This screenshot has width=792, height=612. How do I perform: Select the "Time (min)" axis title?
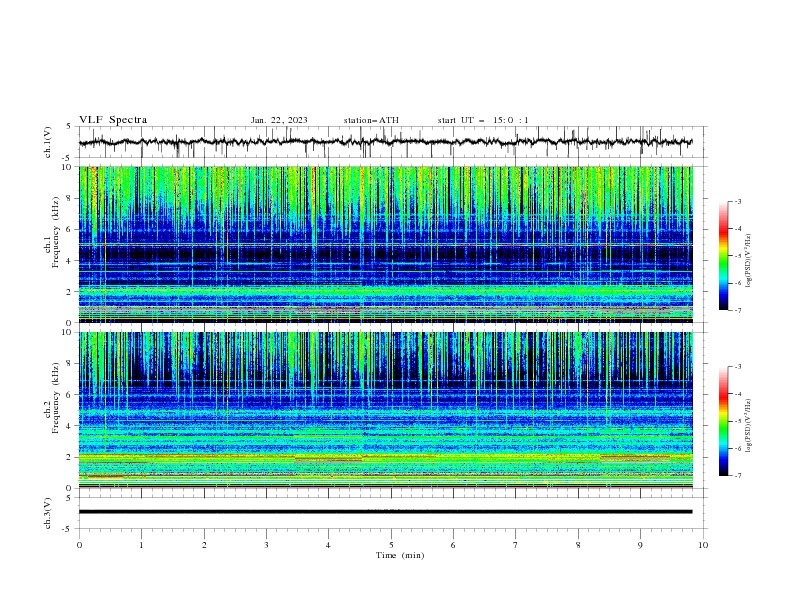click(x=400, y=555)
